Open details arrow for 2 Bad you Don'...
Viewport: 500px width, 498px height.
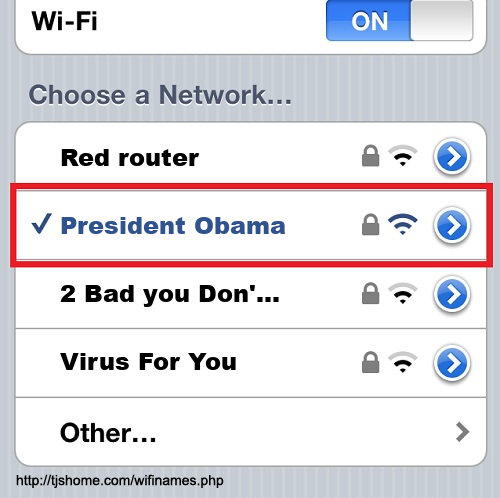(x=452, y=294)
